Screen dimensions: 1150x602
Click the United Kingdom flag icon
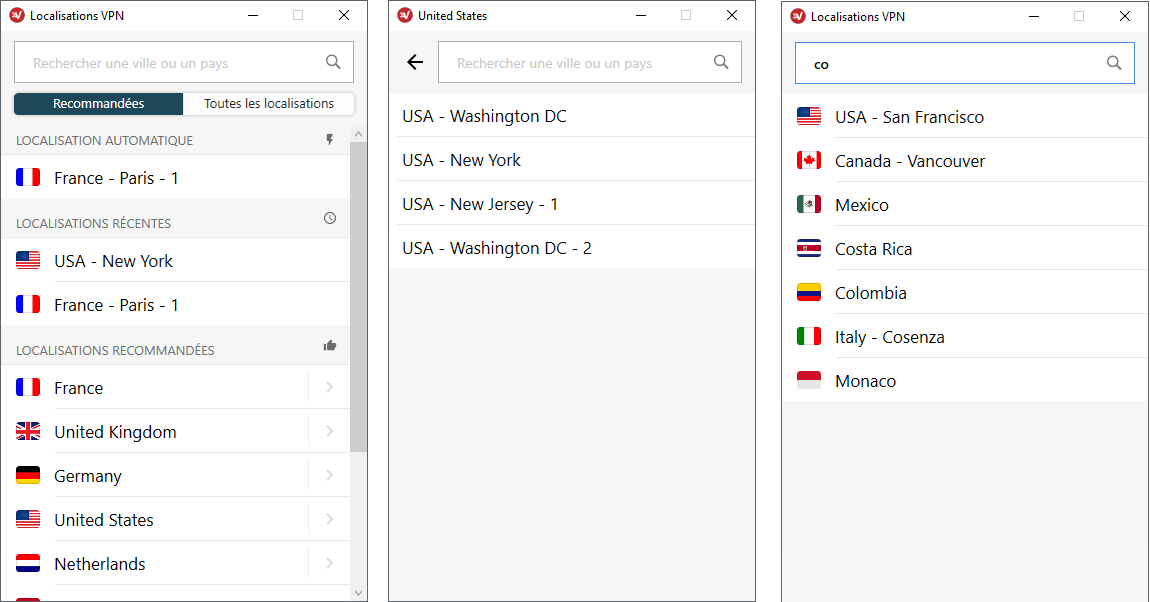(28, 431)
